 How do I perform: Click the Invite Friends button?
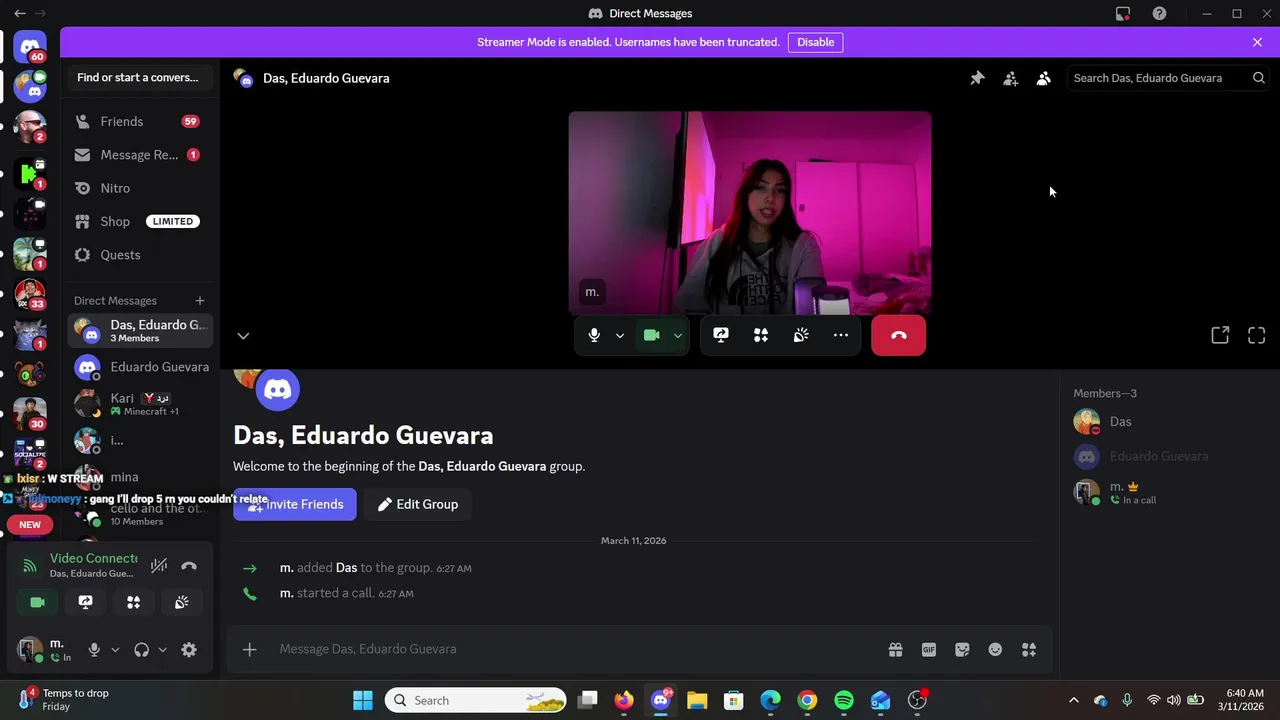[295, 504]
